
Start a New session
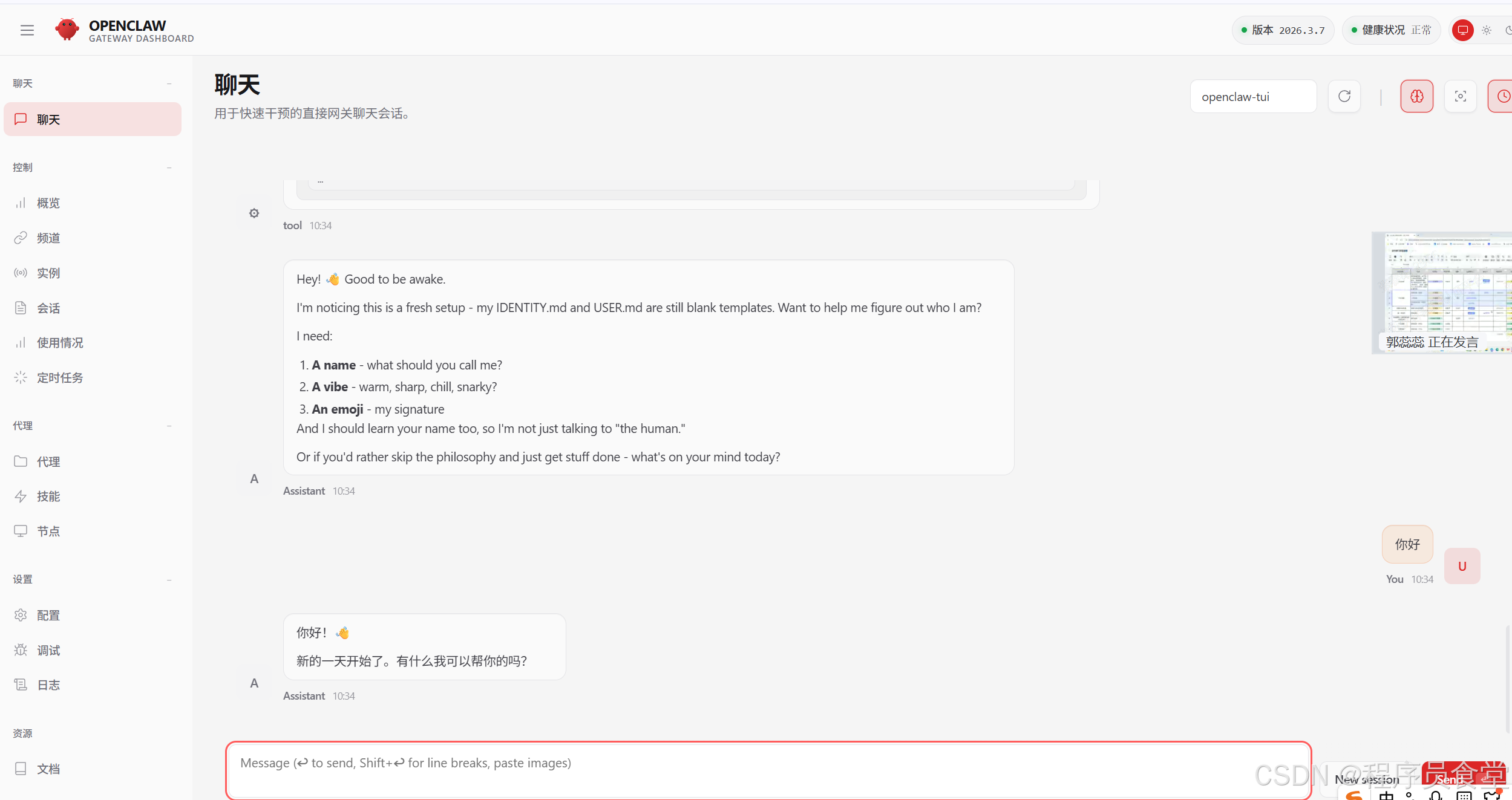pyautogui.click(x=1366, y=779)
